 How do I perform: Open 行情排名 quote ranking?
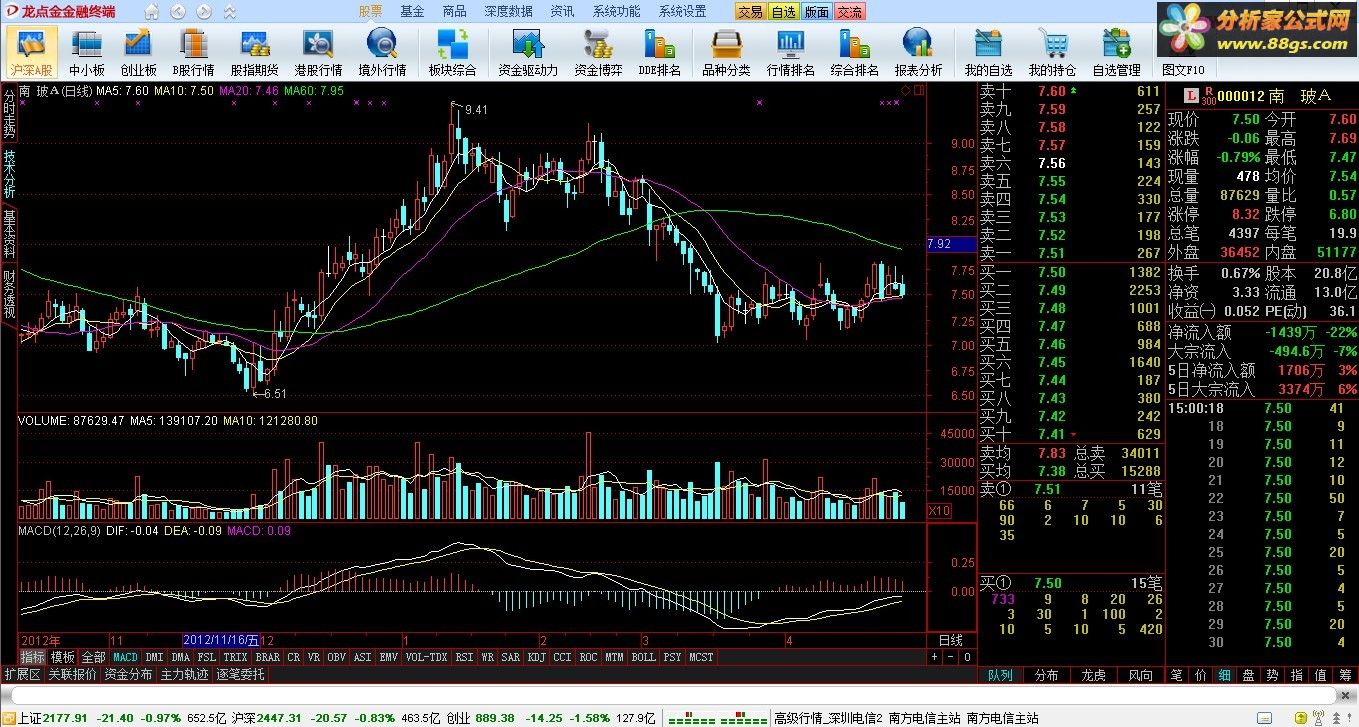pyautogui.click(x=790, y=52)
